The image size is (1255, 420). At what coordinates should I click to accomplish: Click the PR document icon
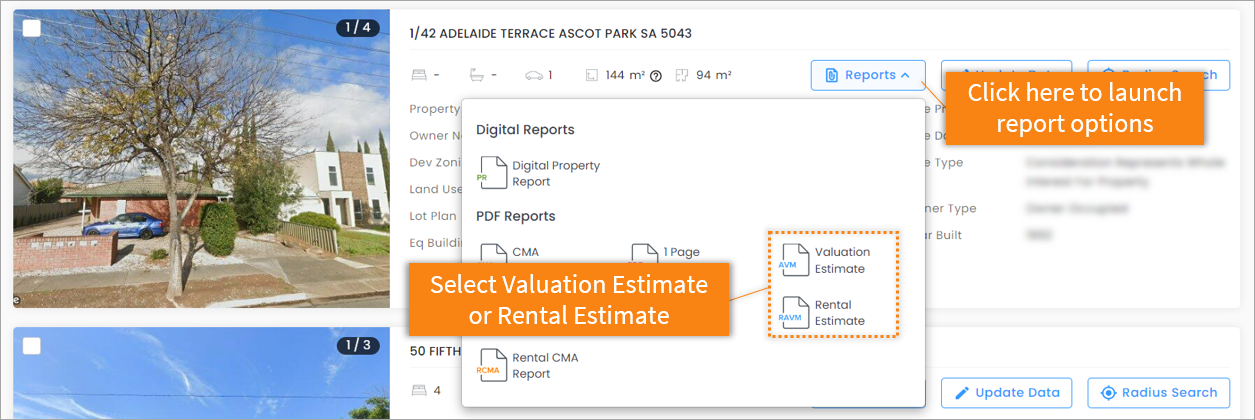[491, 173]
